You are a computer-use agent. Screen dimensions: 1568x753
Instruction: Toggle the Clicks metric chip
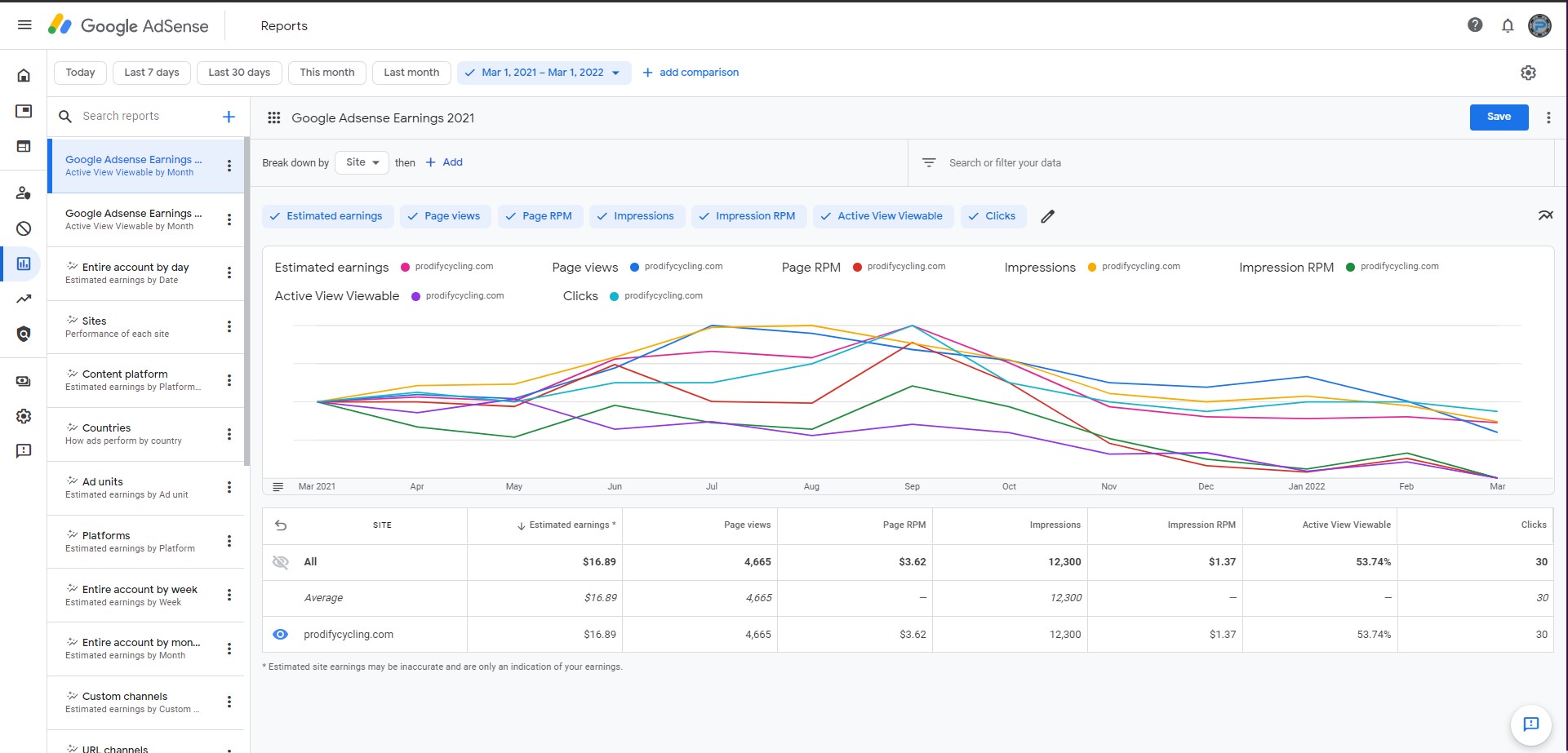click(993, 216)
